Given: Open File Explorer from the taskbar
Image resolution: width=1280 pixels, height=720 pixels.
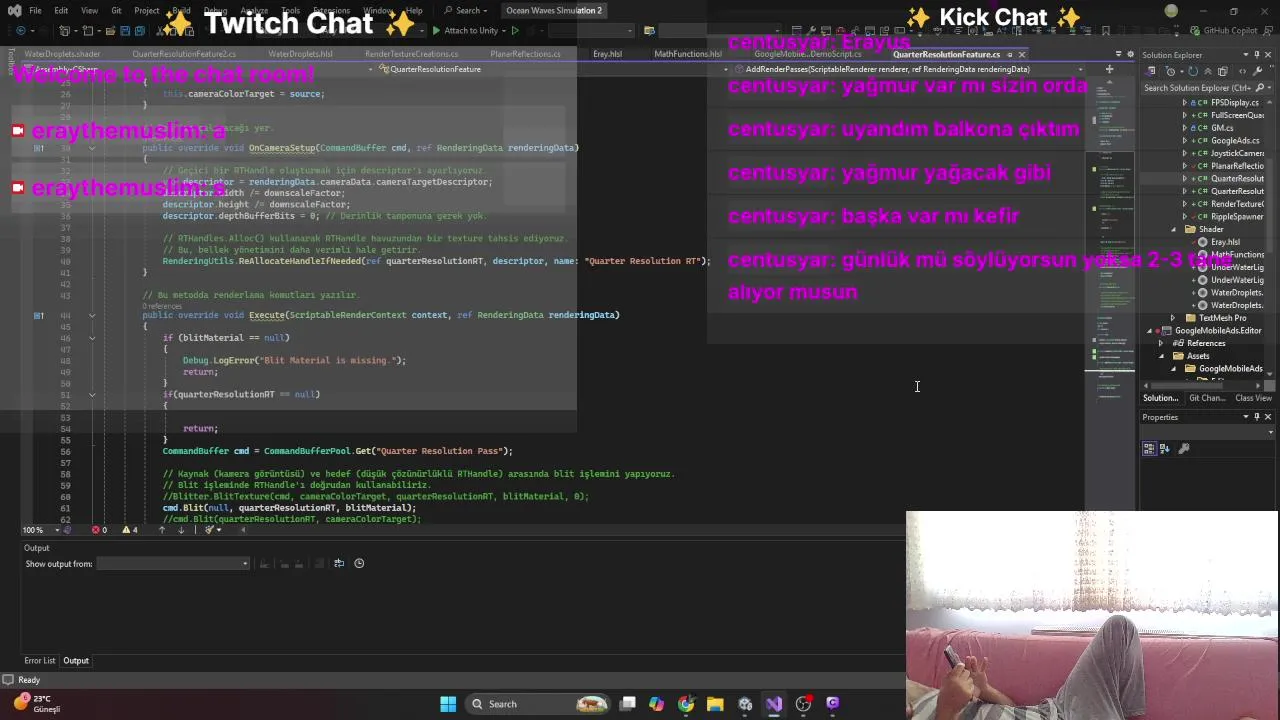Looking at the screenshot, I should point(715,704).
